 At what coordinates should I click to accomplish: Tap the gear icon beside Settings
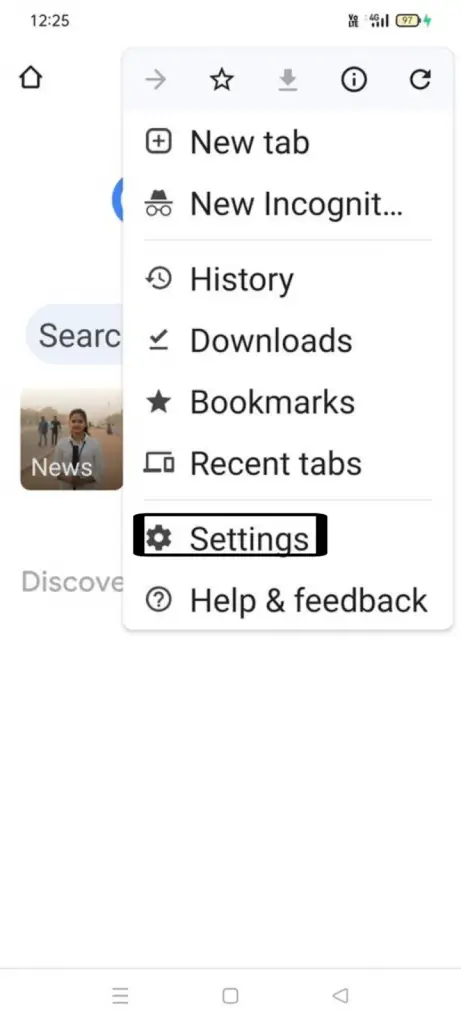(x=158, y=538)
